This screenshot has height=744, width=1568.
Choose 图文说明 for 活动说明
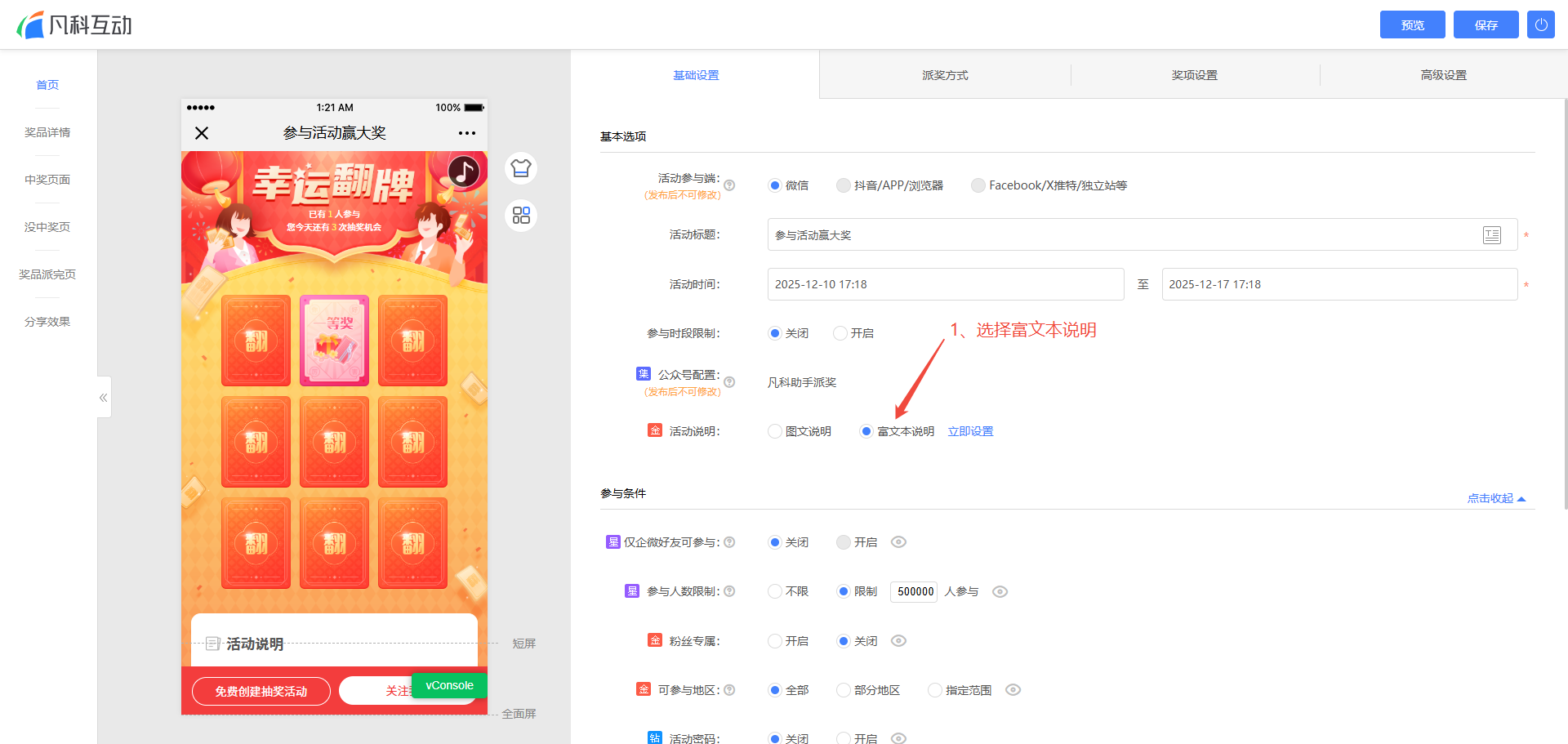click(775, 431)
